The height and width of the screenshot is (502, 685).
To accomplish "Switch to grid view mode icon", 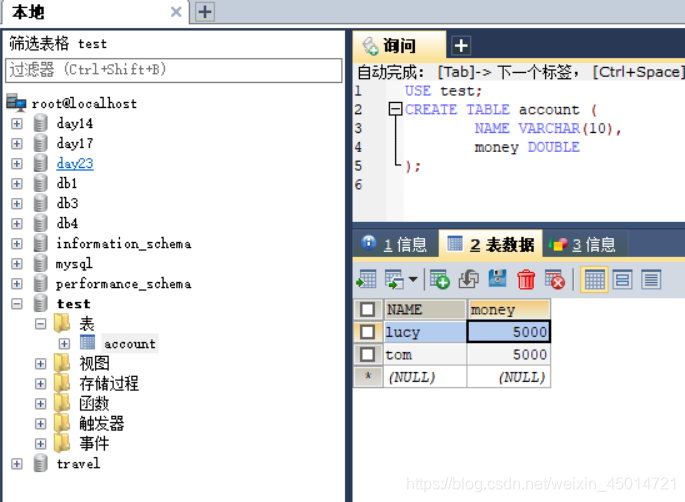I will pos(594,280).
